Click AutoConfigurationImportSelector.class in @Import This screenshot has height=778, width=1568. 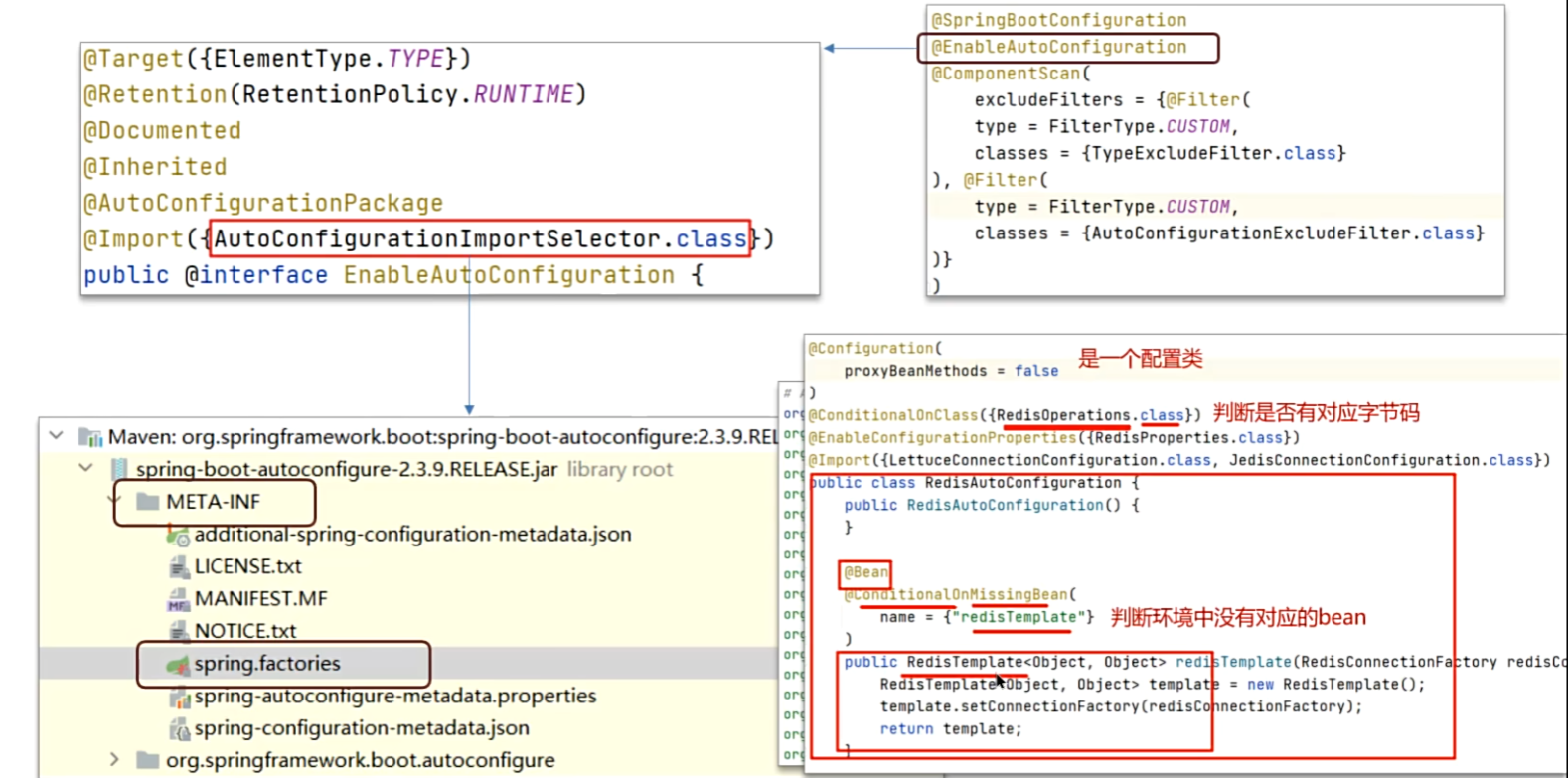[x=481, y=238]
